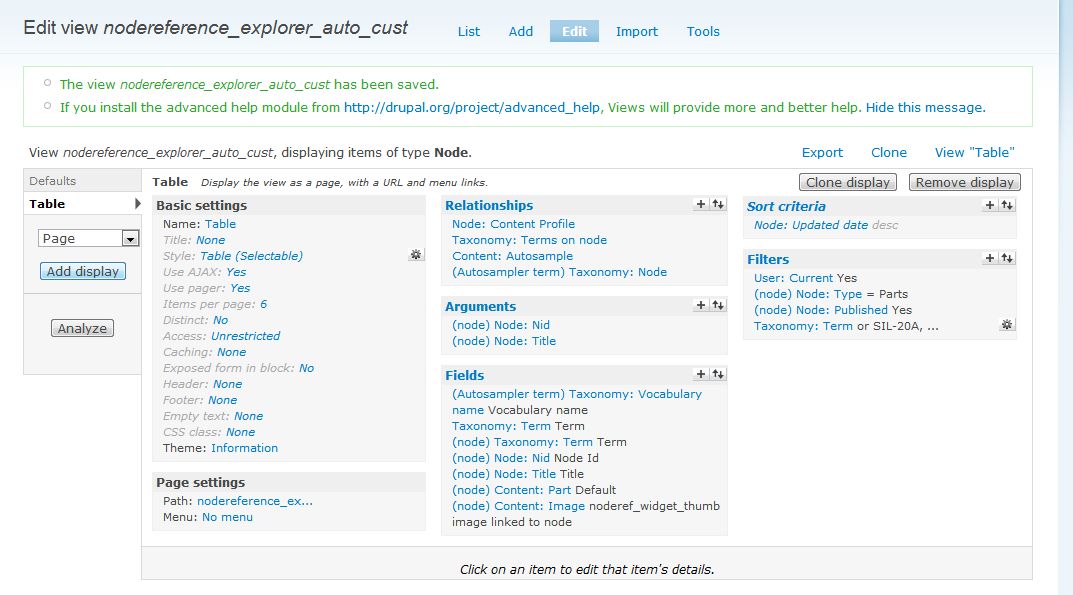1073x595 pixels.
Task: Rearrange filters with the arrows icon
Action: click(1007, 258)
